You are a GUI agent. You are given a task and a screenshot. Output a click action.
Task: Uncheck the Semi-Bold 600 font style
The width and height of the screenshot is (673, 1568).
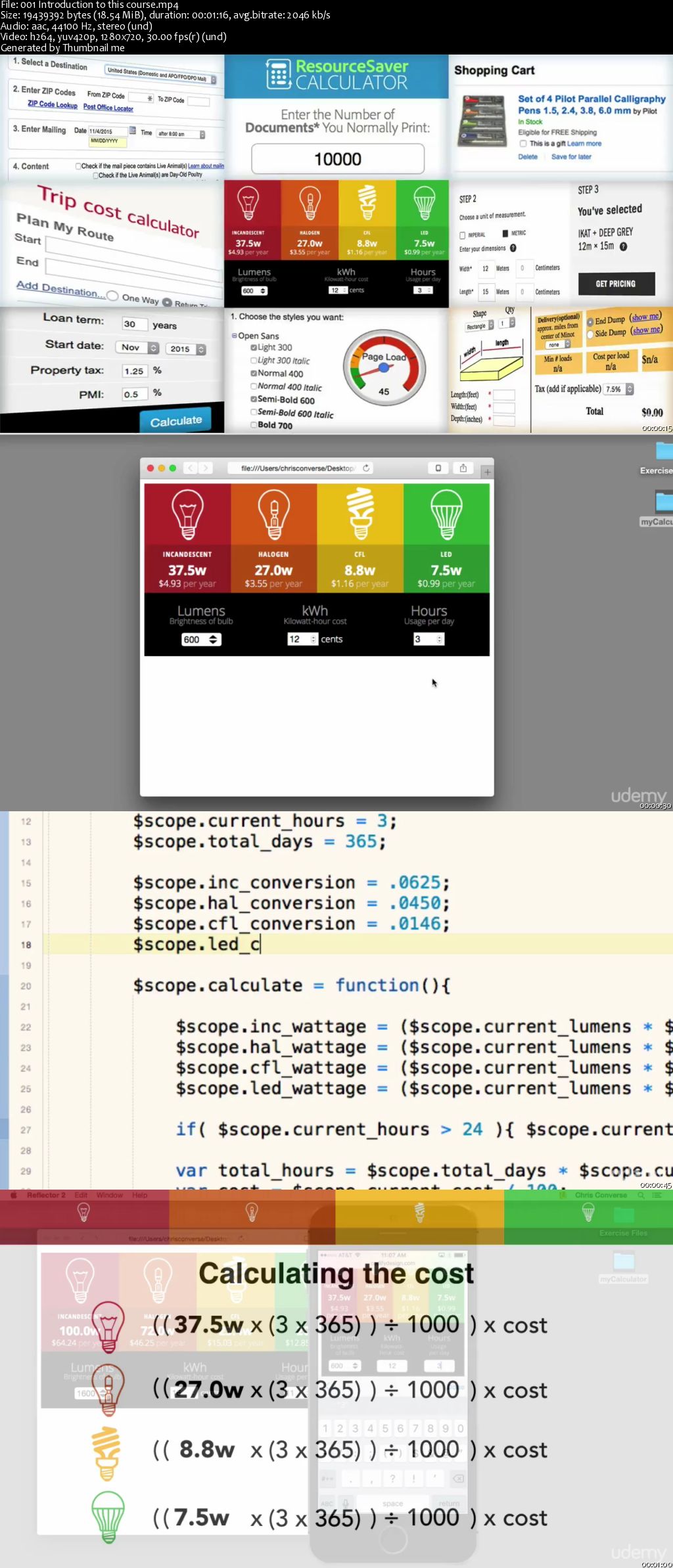pos(254,399)
